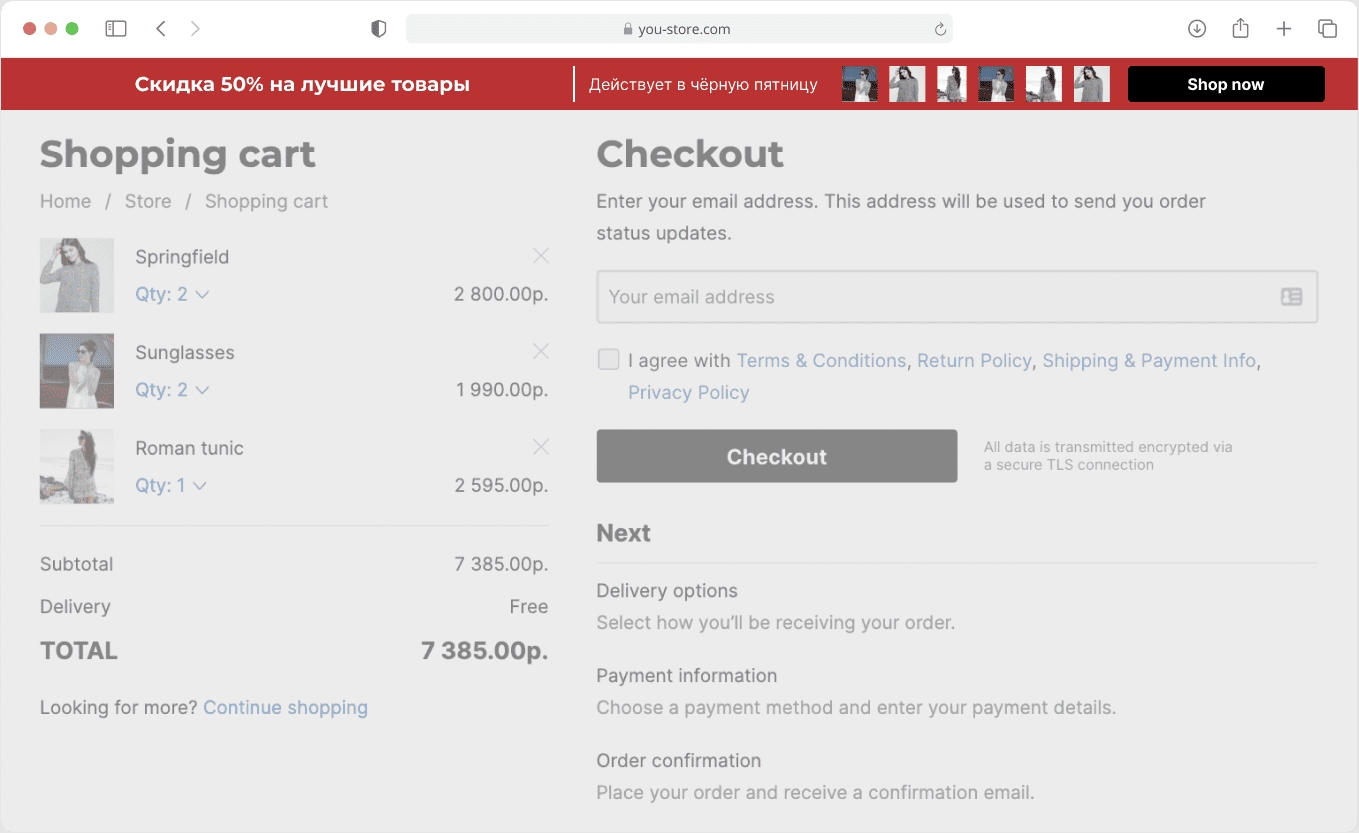Show the tab overview icon

click(x=1327, y=29)
